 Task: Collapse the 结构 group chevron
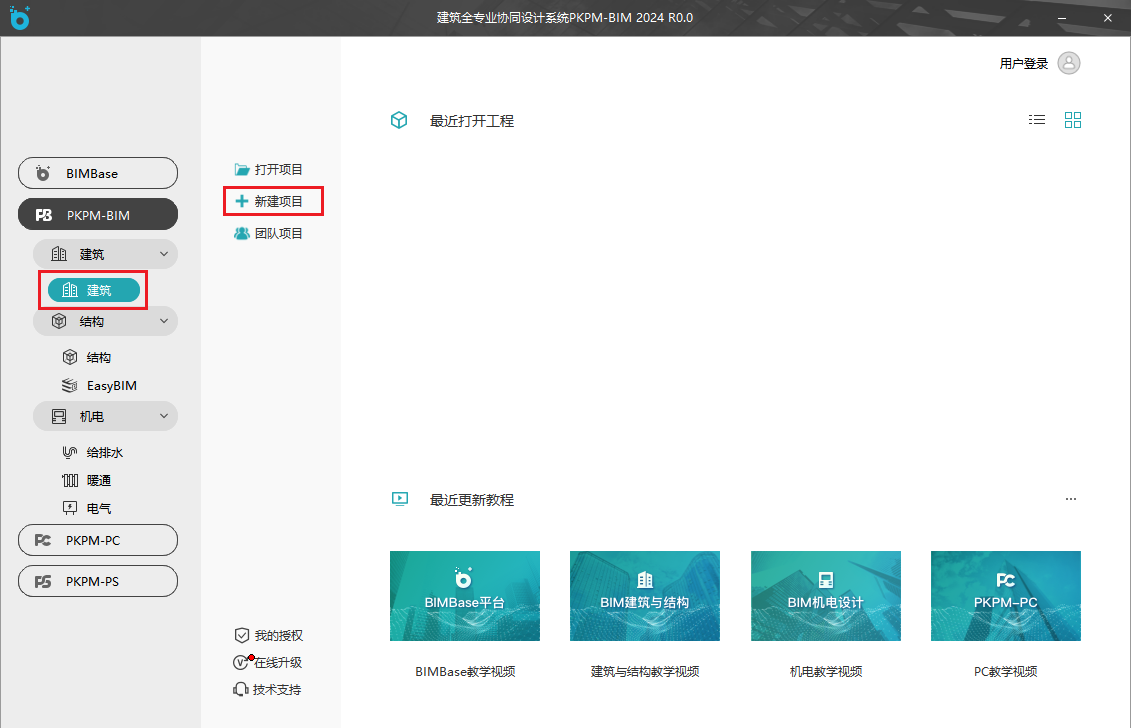(x=164, y=321)
